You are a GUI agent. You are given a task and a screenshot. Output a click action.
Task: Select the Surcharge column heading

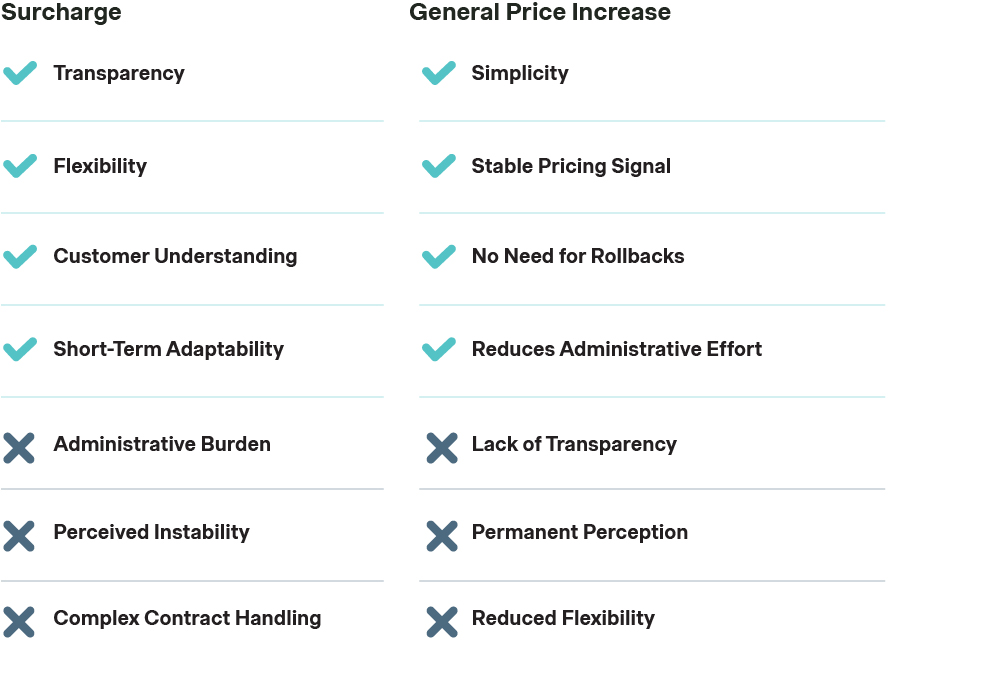[x=61, y=13]
